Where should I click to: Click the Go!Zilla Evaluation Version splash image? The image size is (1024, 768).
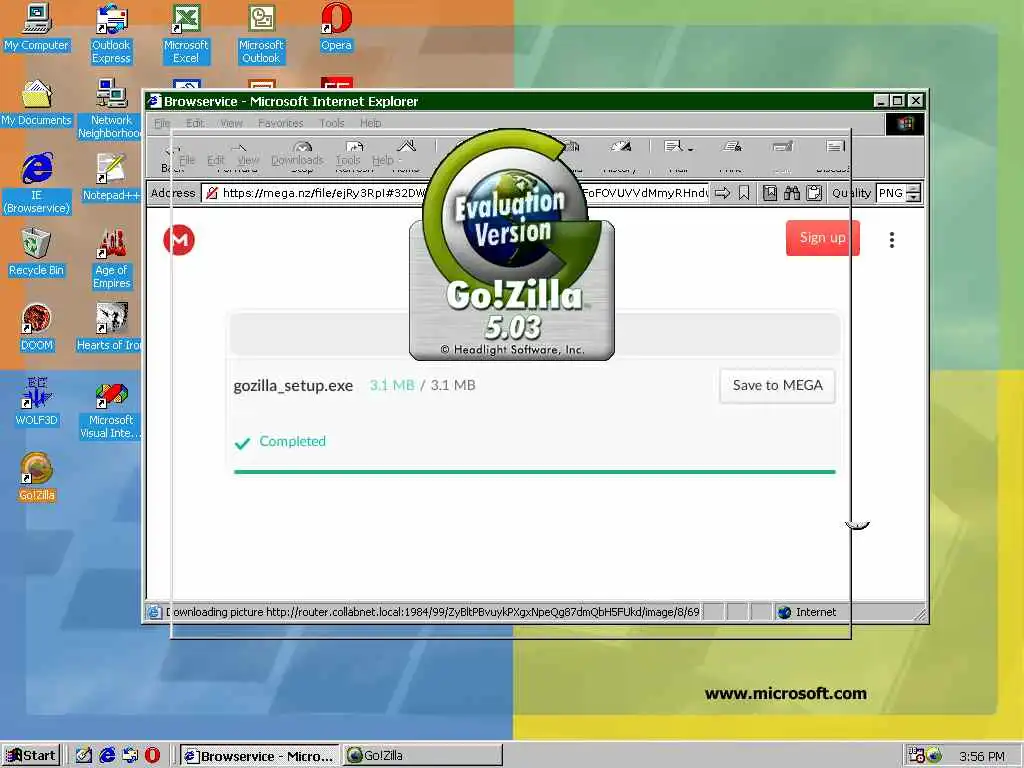pyautogui.click(x=512, y=245)
